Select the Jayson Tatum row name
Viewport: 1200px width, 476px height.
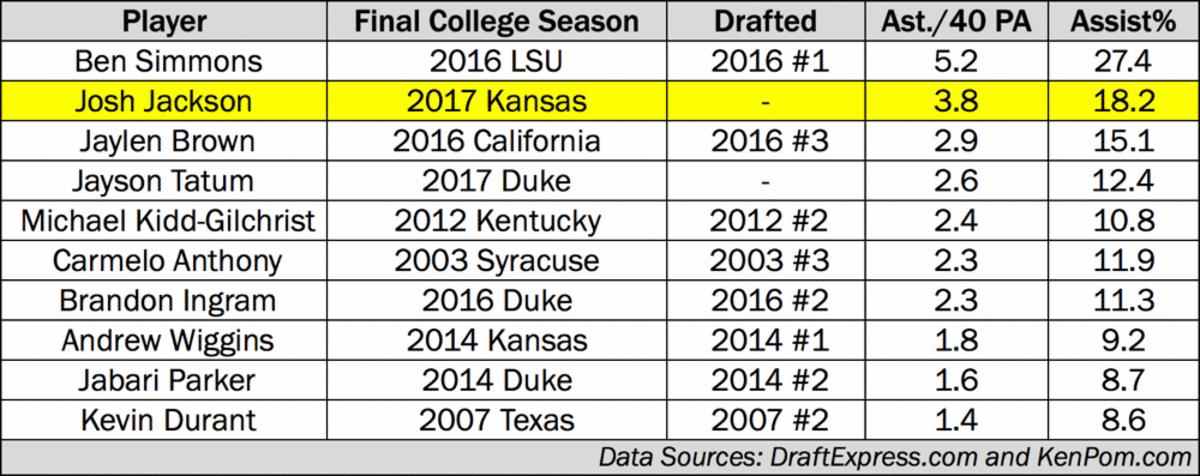point(167,181)
